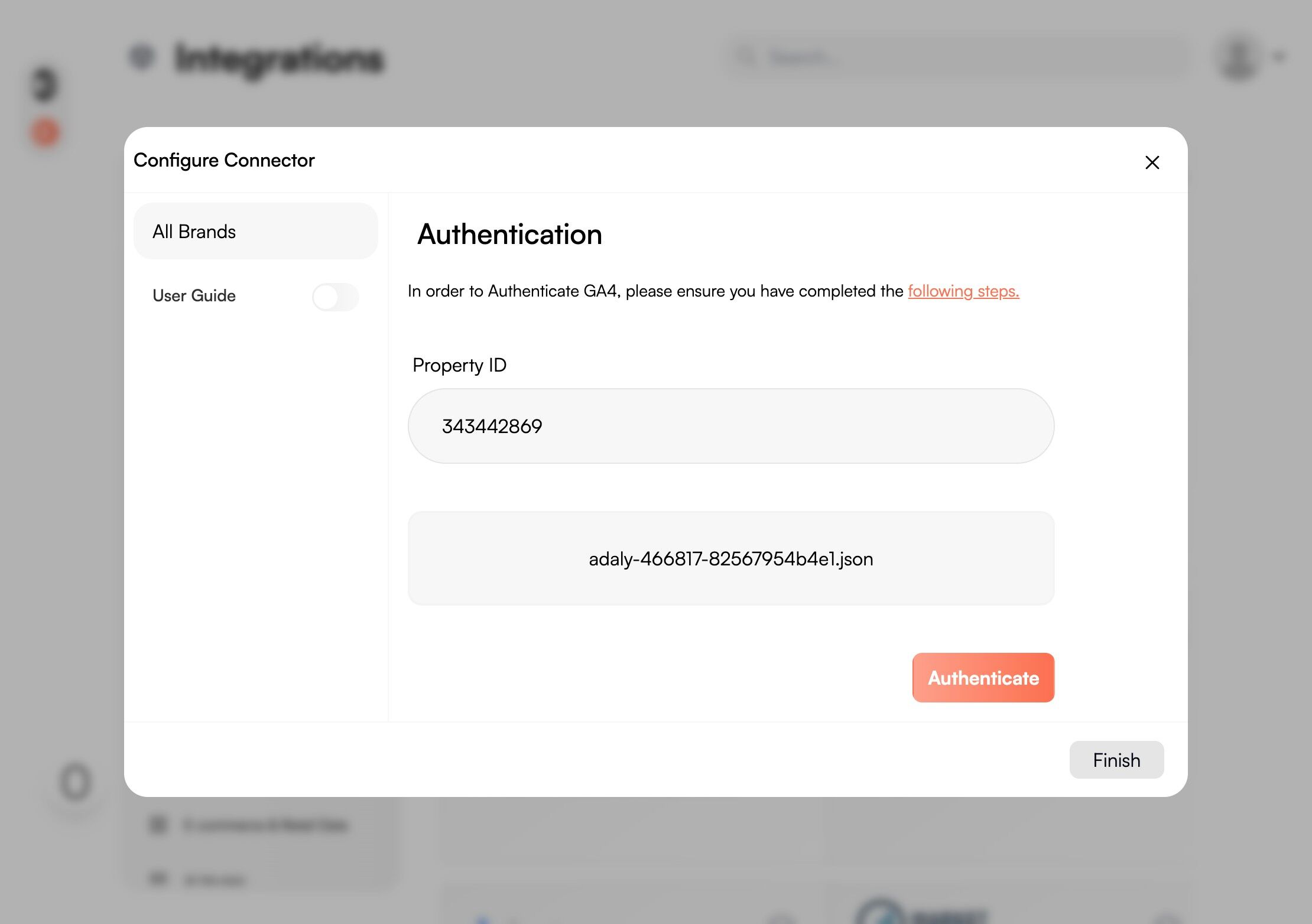
Task: Click the orange circle sidebar icon
Action: (45, 132)
